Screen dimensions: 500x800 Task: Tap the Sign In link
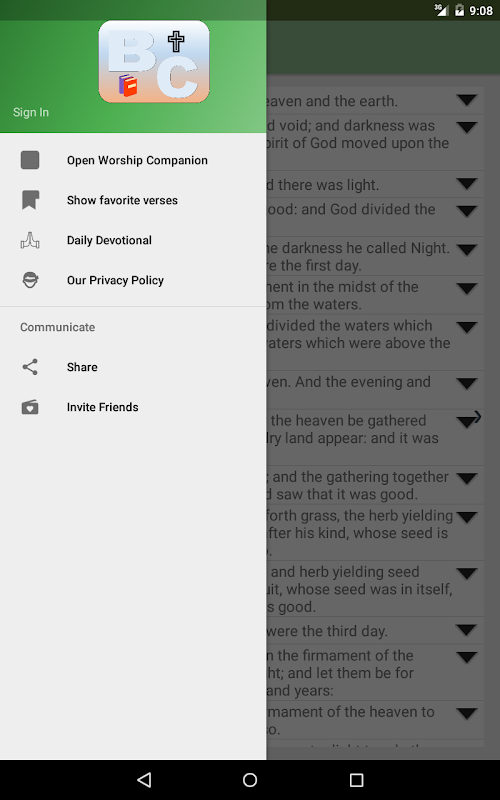pyautogui.click(x=31, y=112)
